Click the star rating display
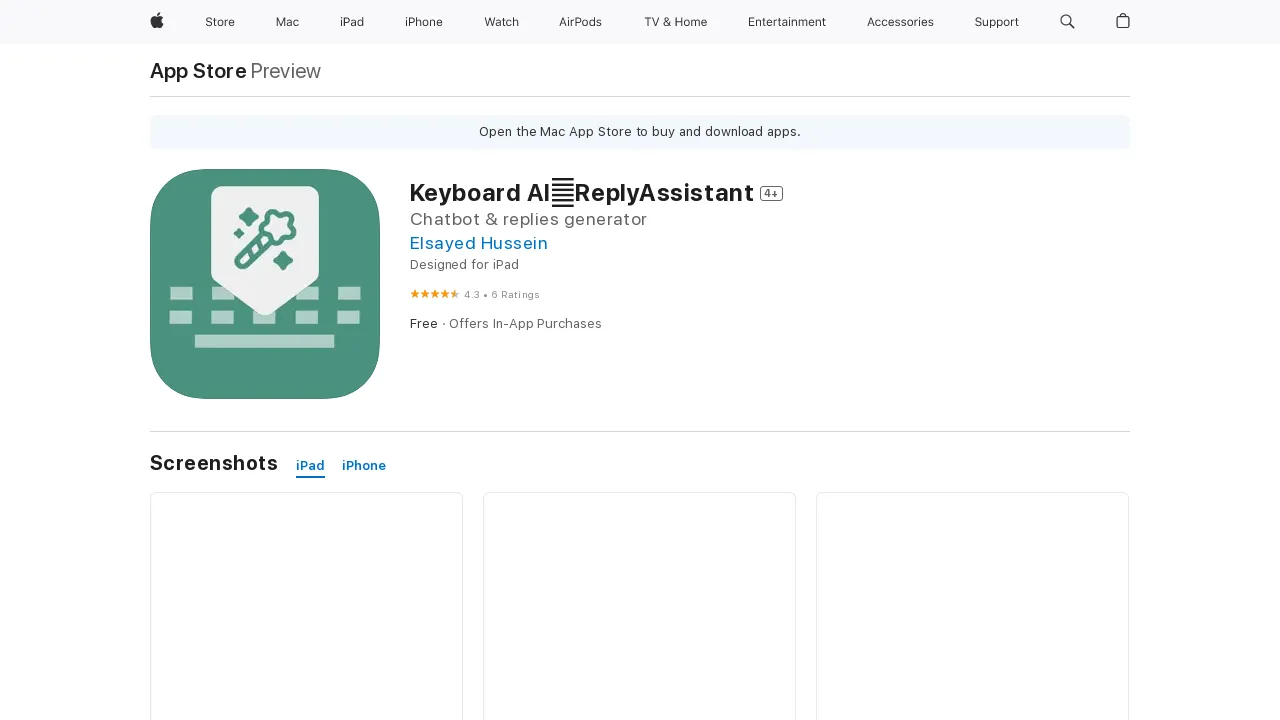The width and height of the screenshot is (1280, 720). (435, 294)
